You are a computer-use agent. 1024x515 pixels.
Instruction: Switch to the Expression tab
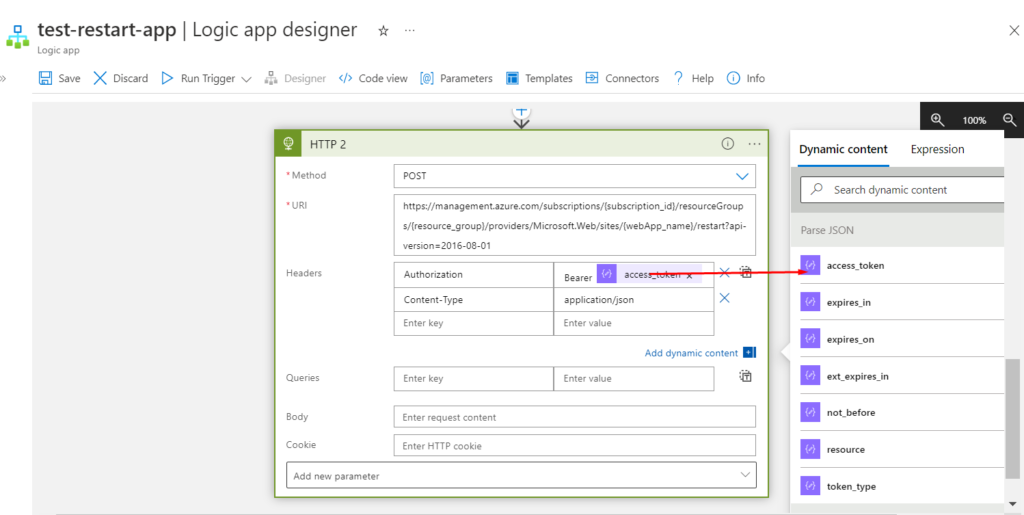point(937,149)
